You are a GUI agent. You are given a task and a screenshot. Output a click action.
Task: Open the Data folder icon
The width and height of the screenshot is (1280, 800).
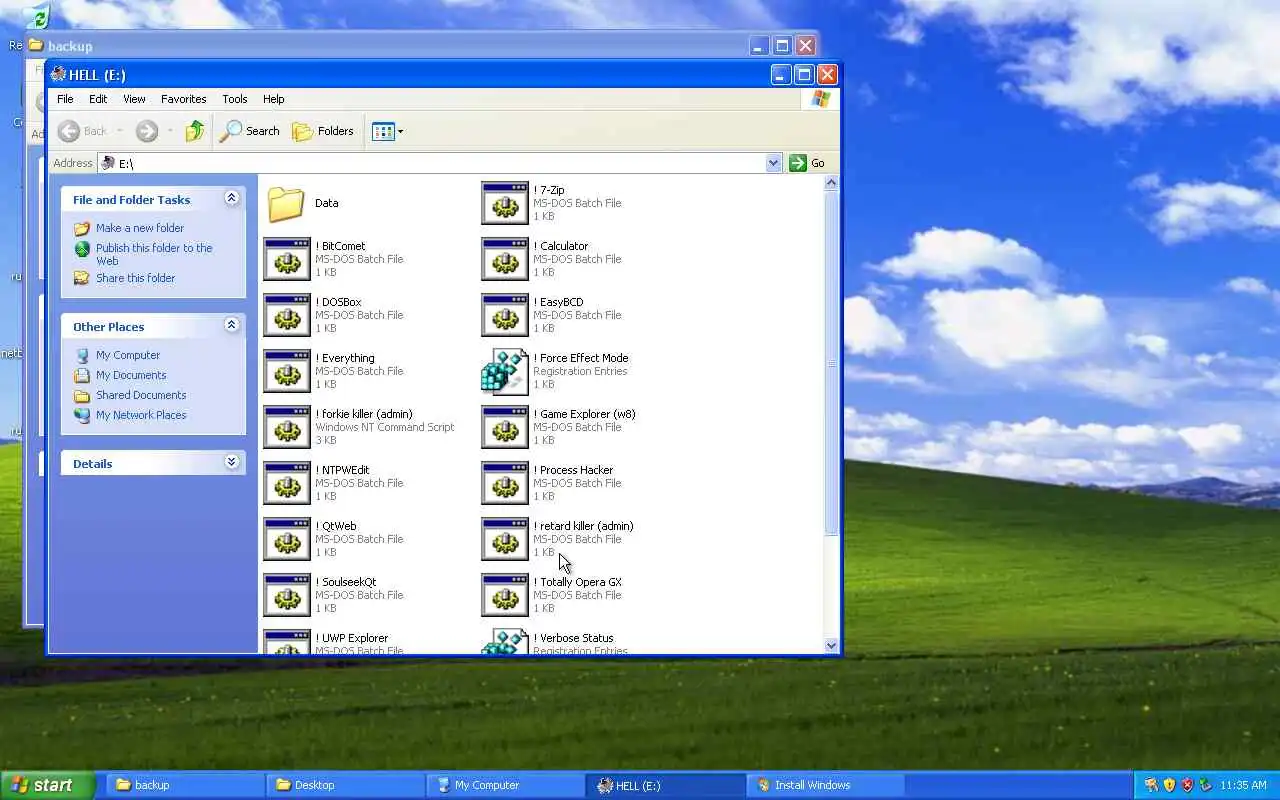[x=286, y=203]
